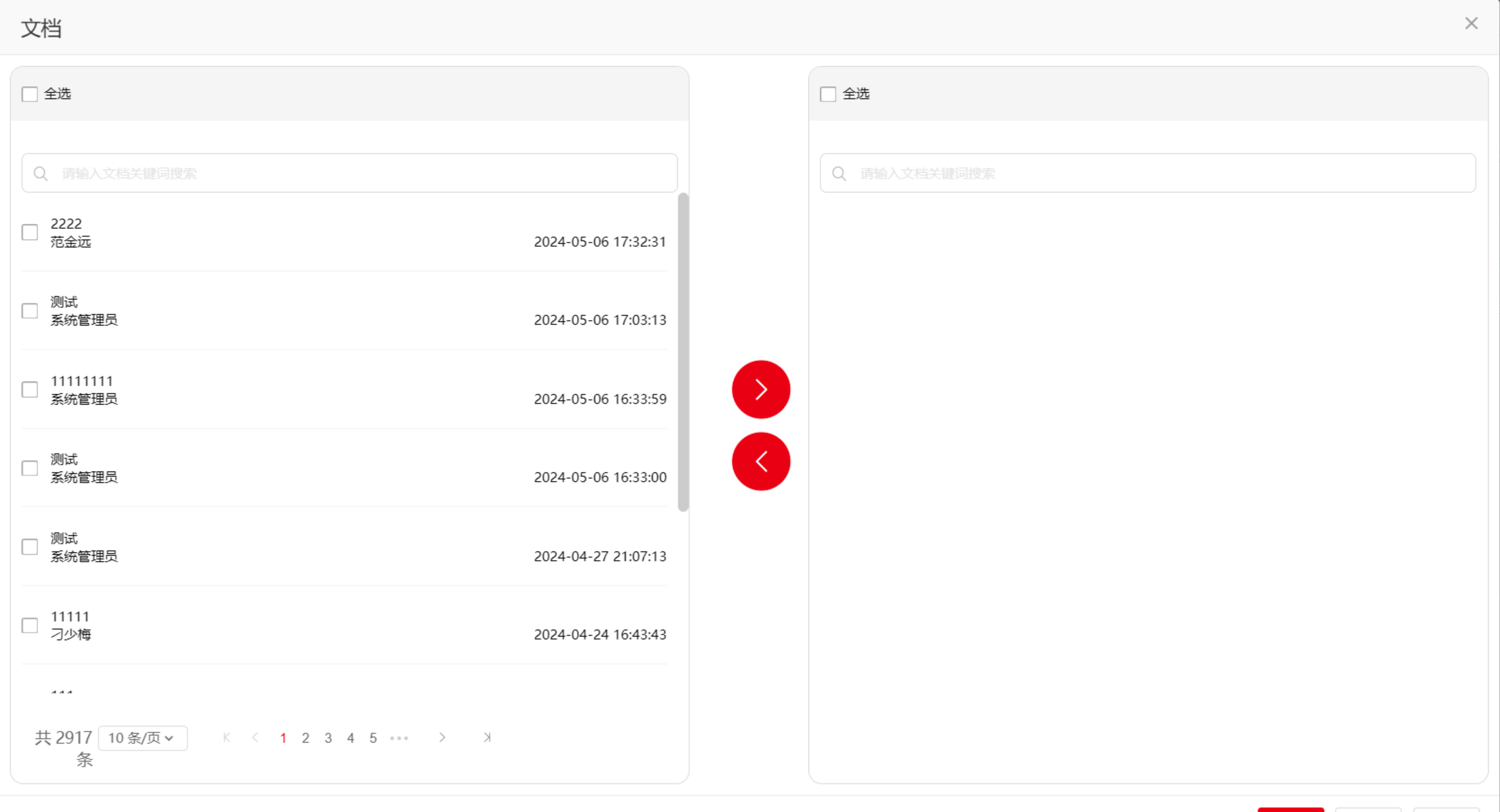1500x812 pixels.
Task: Tick checkbox for document 11111111
Action: (x=29, y=390)
